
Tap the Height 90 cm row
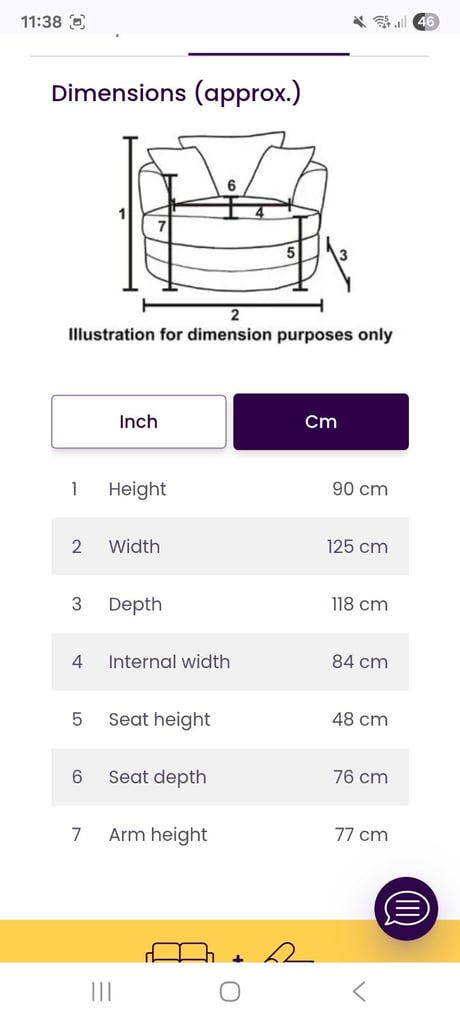pos(230,489)
